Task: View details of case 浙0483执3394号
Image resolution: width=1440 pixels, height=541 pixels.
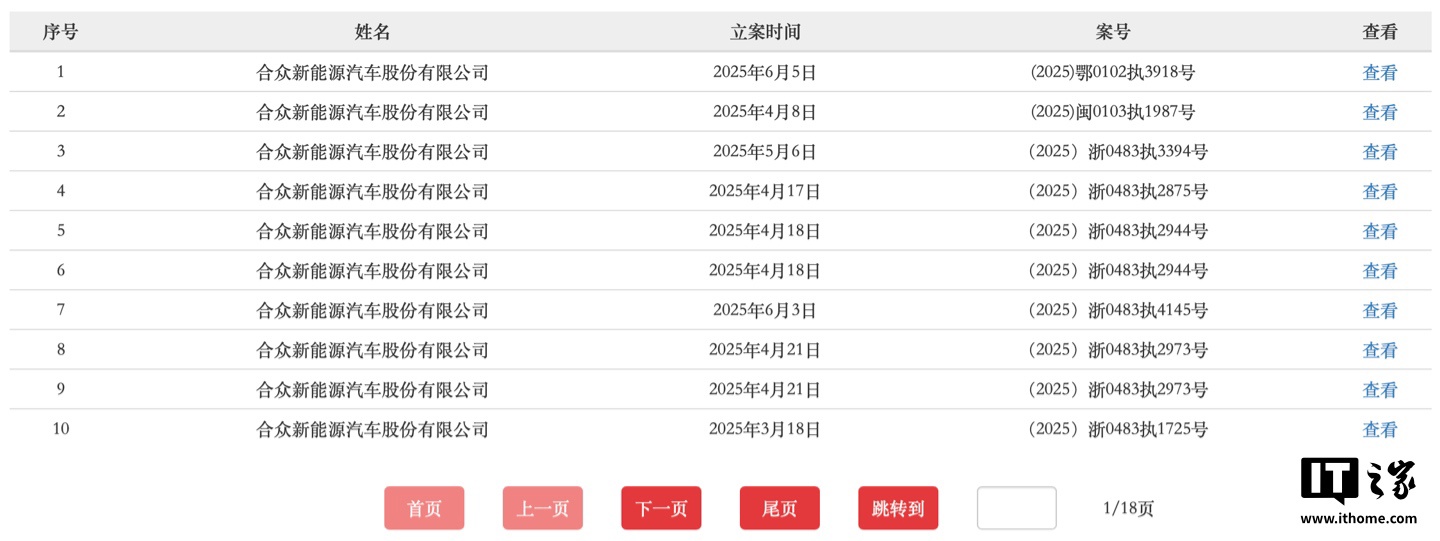Action: point(1379,152)
